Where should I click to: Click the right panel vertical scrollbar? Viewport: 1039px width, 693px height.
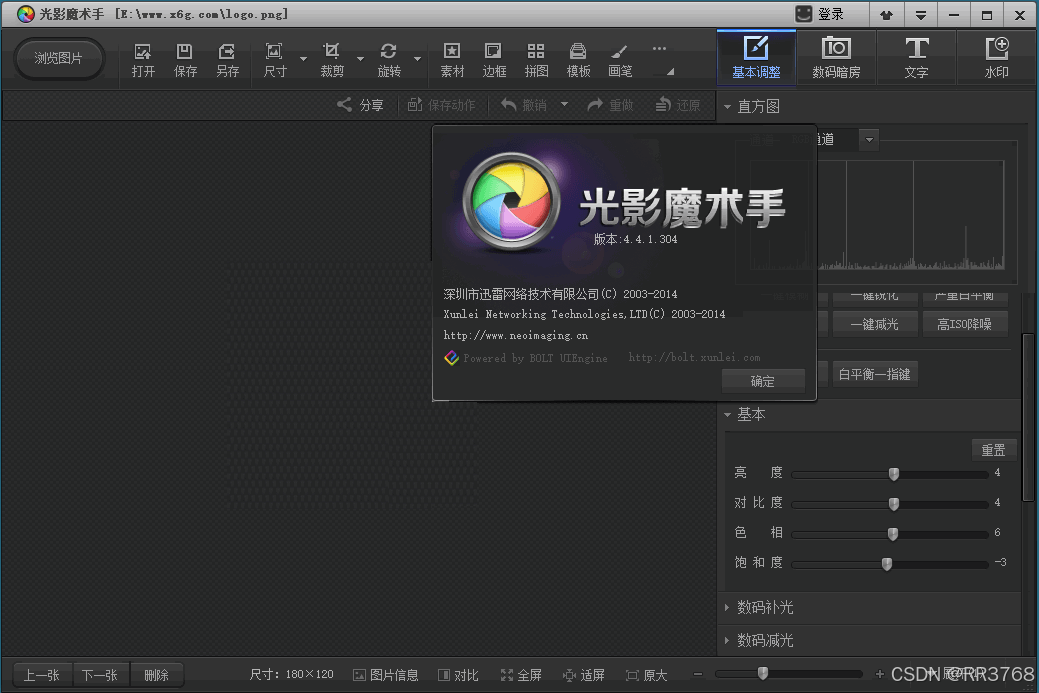pos(1028,417)
